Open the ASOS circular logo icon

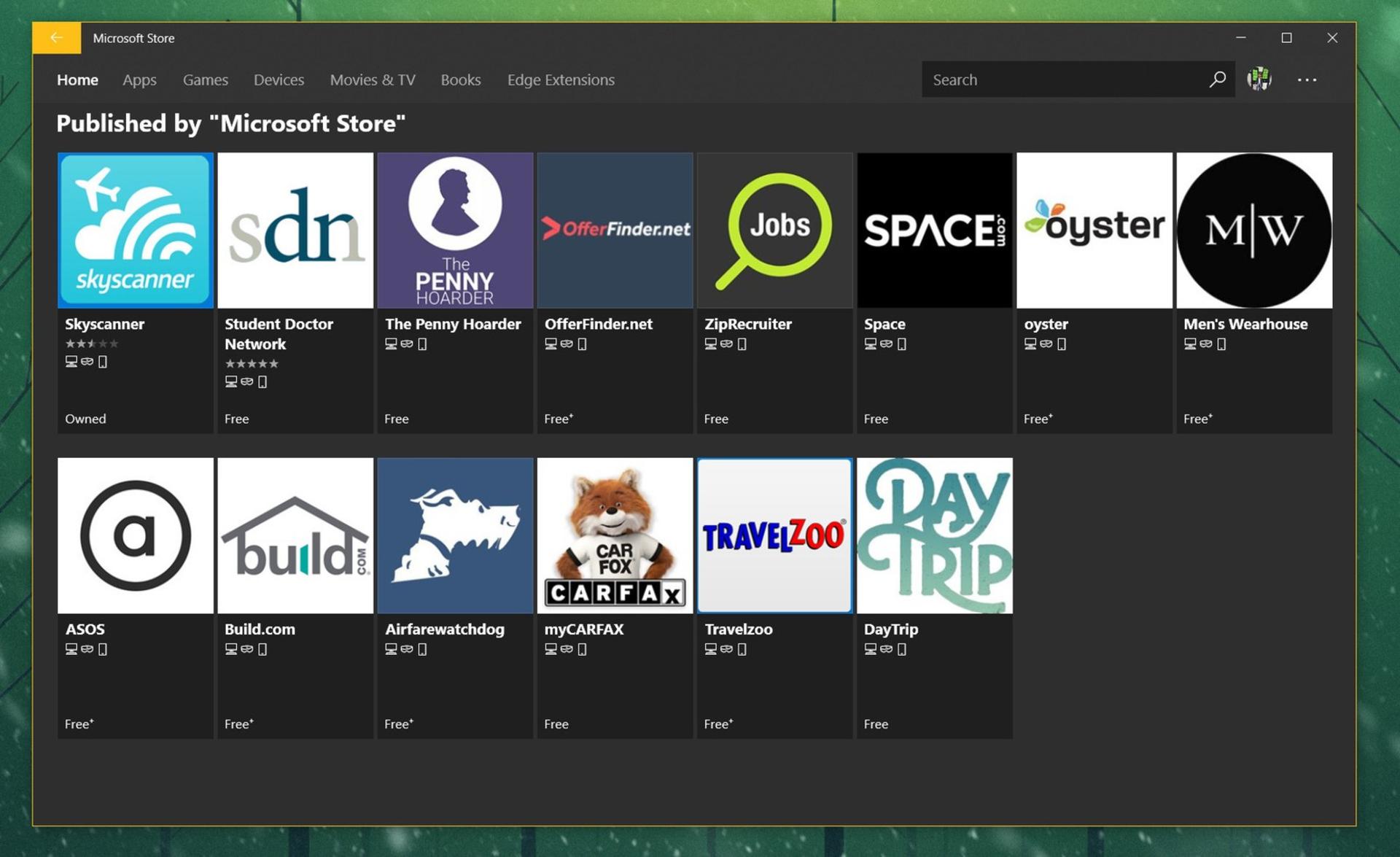tap(136, 535)
